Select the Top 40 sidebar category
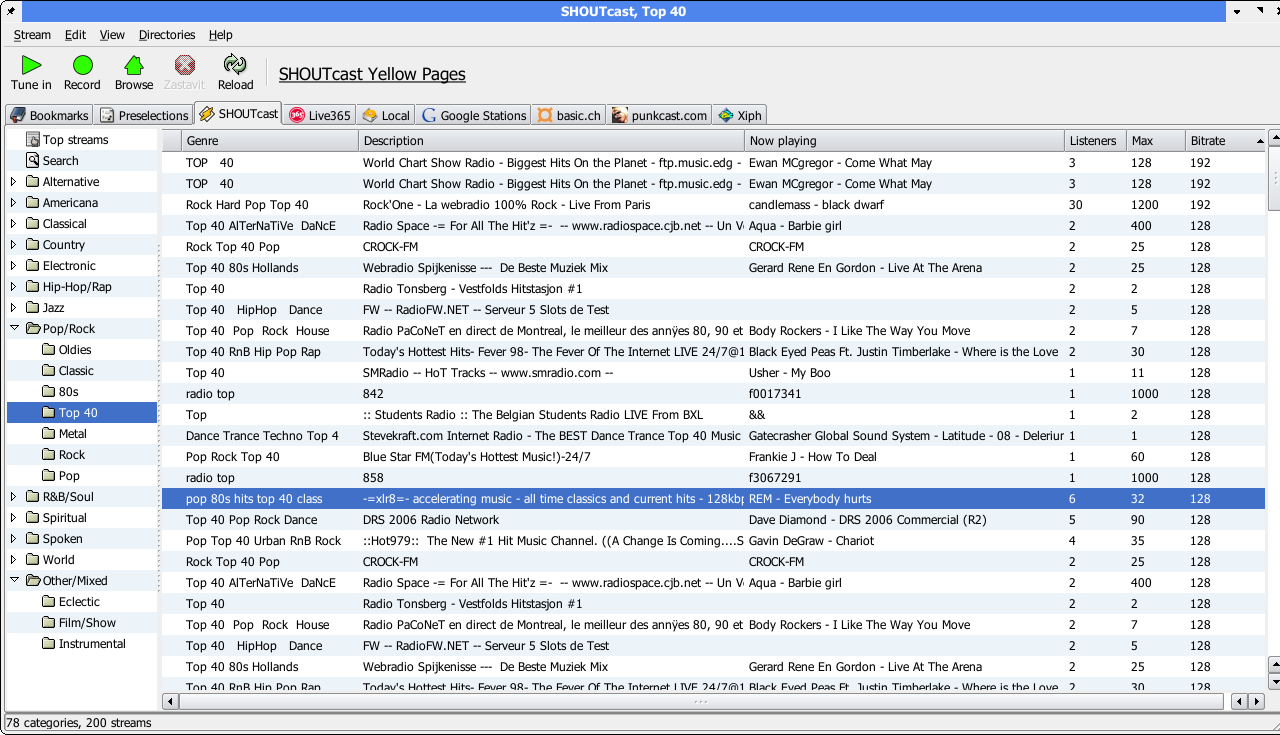The image size is (1280, 735). 82,413
